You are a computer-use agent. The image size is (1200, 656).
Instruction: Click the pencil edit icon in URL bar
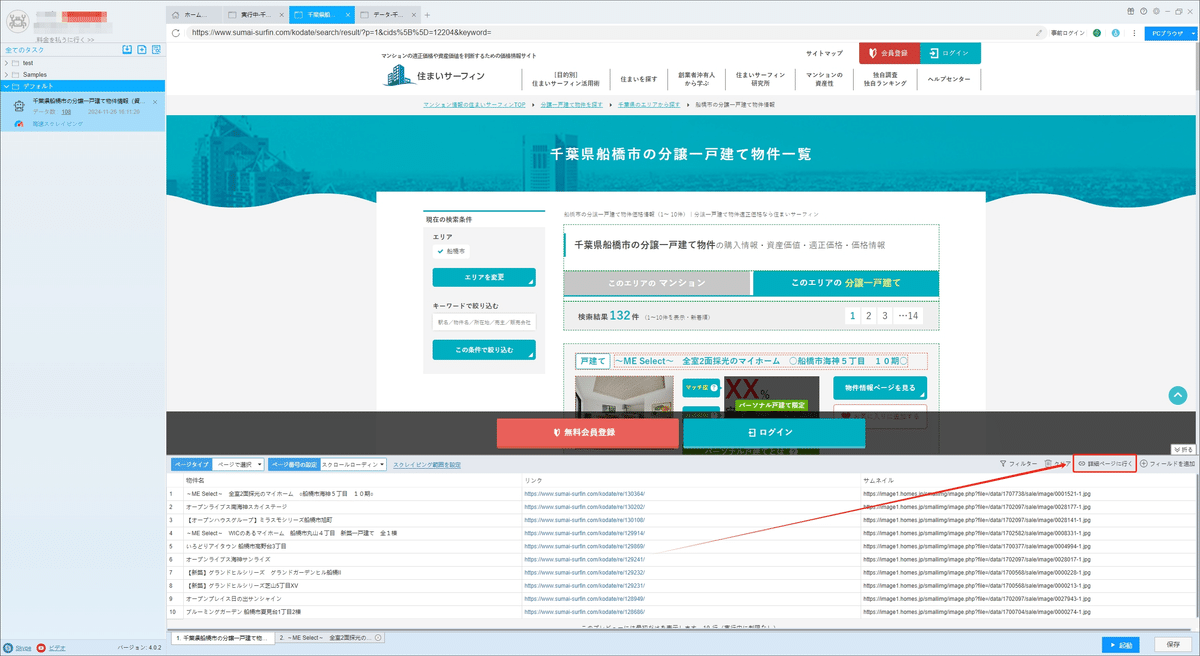[x=1040, y=32]
